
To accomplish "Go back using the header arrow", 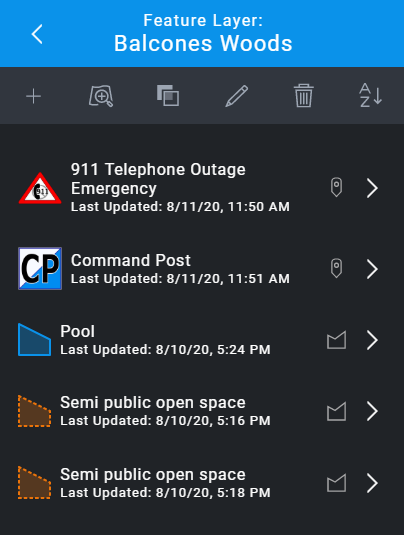I will 37,34.
